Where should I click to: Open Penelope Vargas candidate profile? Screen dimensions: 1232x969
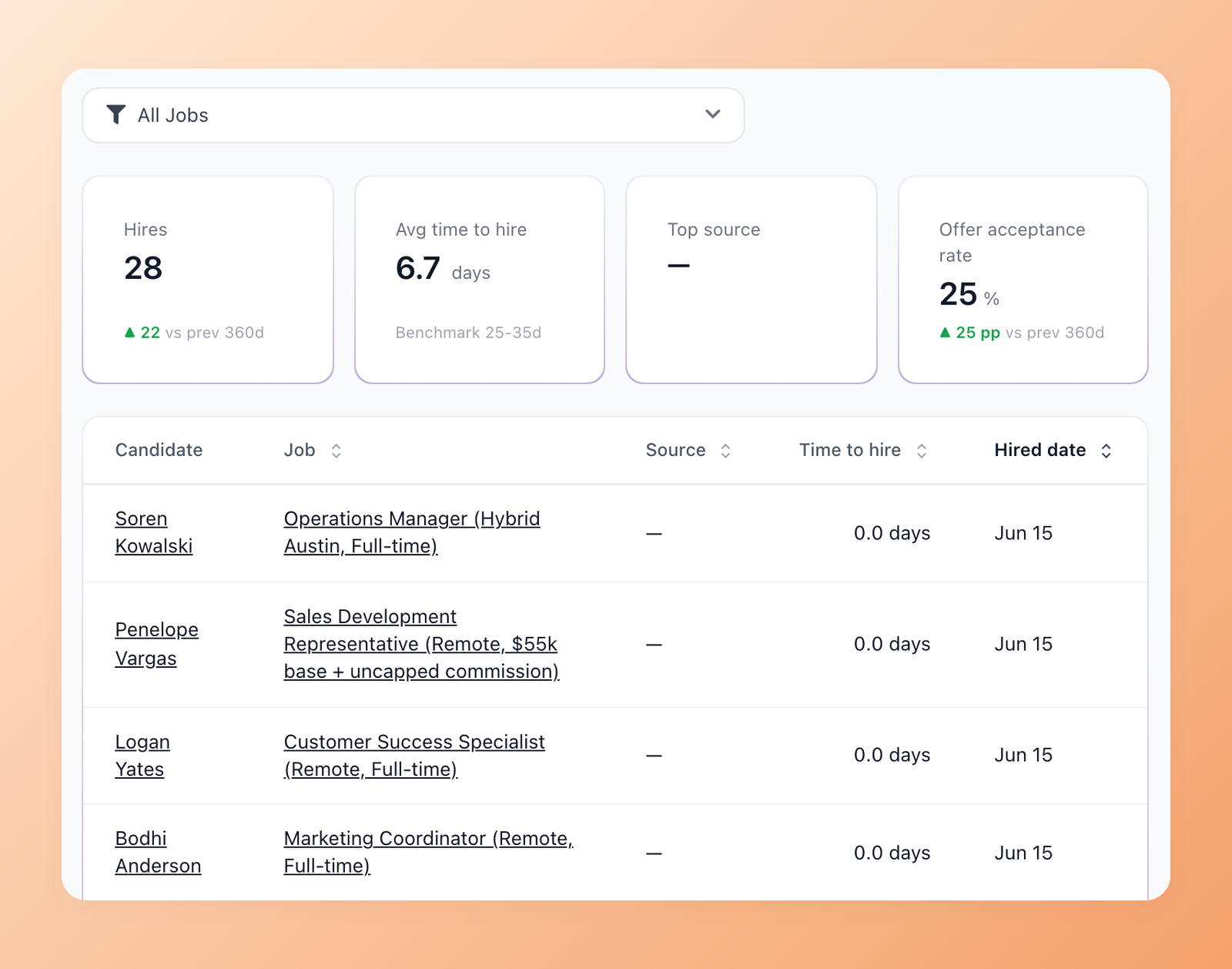tap(156, 644)
